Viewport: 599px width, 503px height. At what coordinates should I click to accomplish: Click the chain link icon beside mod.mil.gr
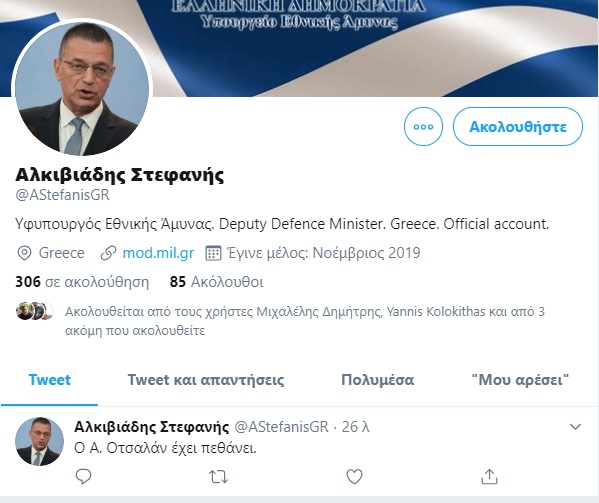pos(108,253)
